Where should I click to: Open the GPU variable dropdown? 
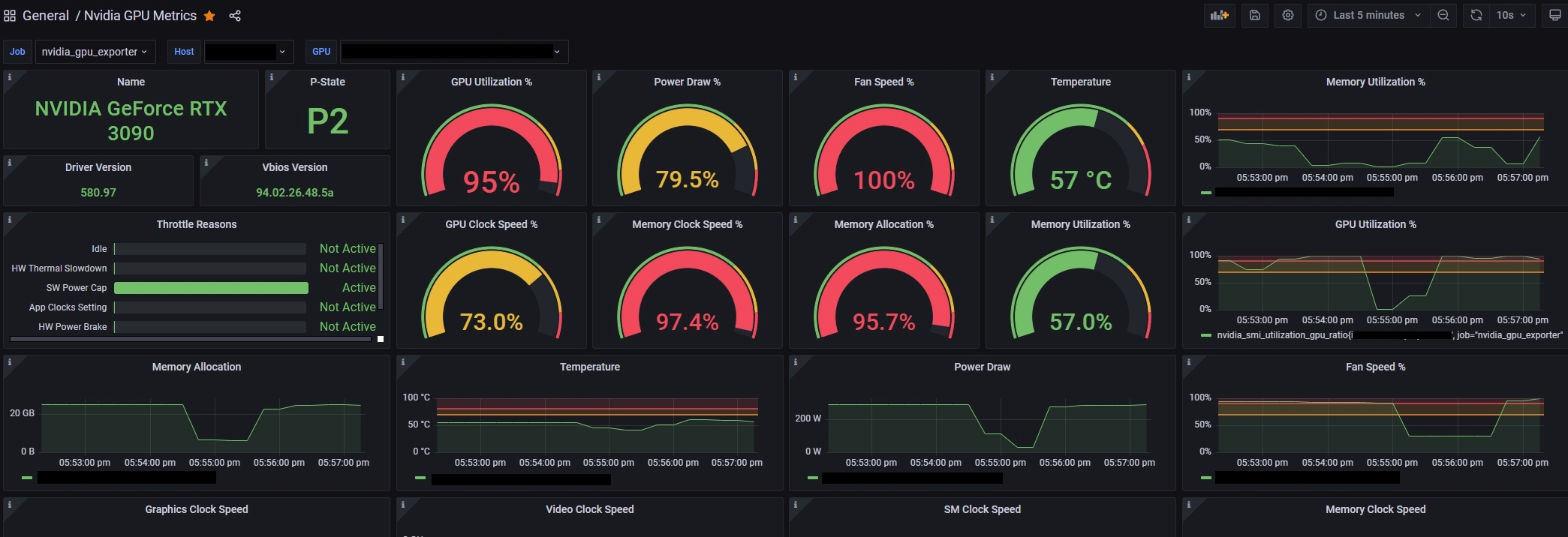(454, 52)
